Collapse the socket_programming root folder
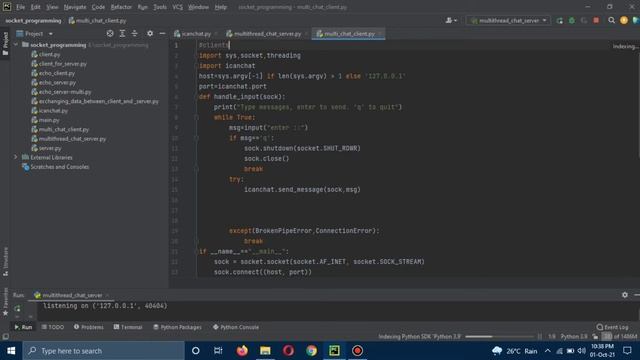The height and width of the screenshot is (360, 640). tap(16, 44)
